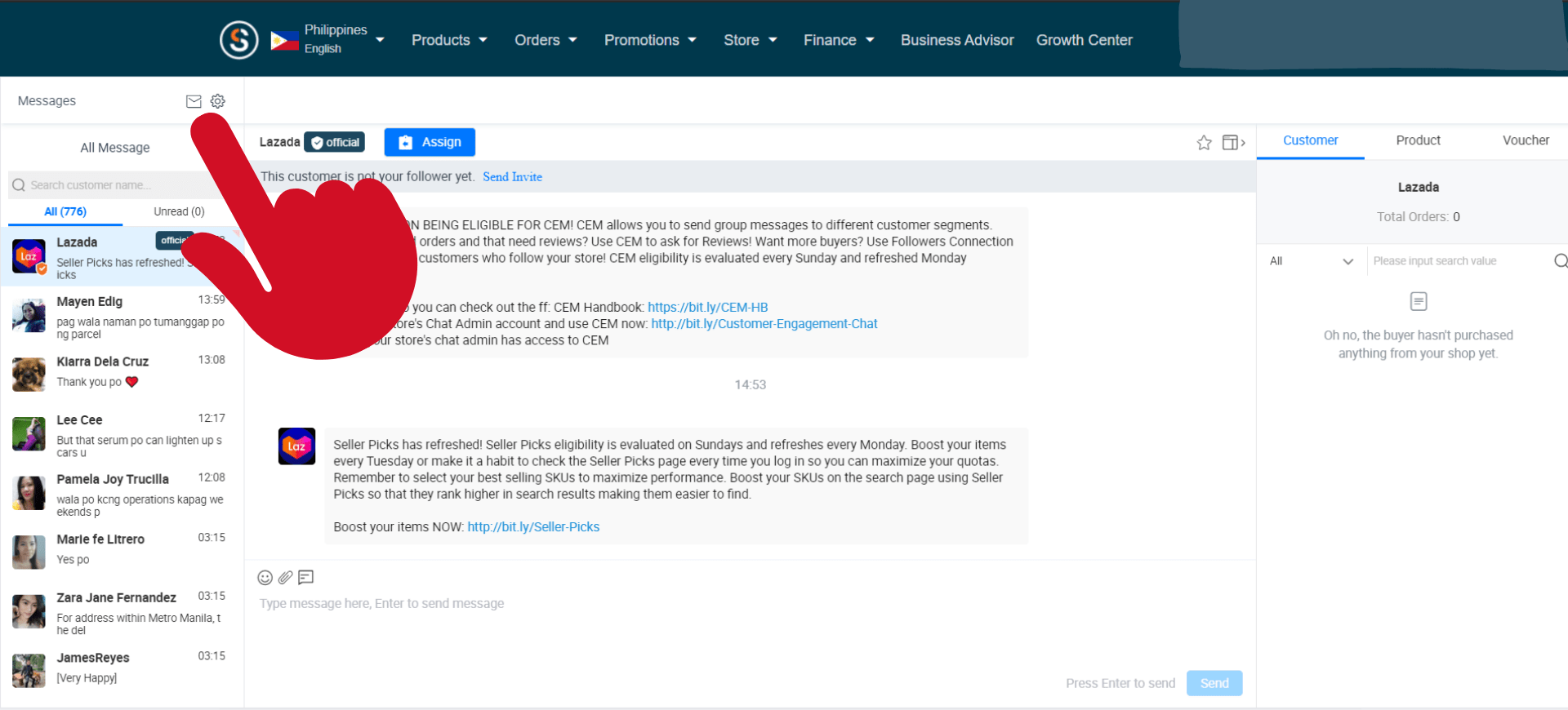This screenshot has height=710, width=1568.
Task: Click the Search customer name field
Action: [114, 185]
